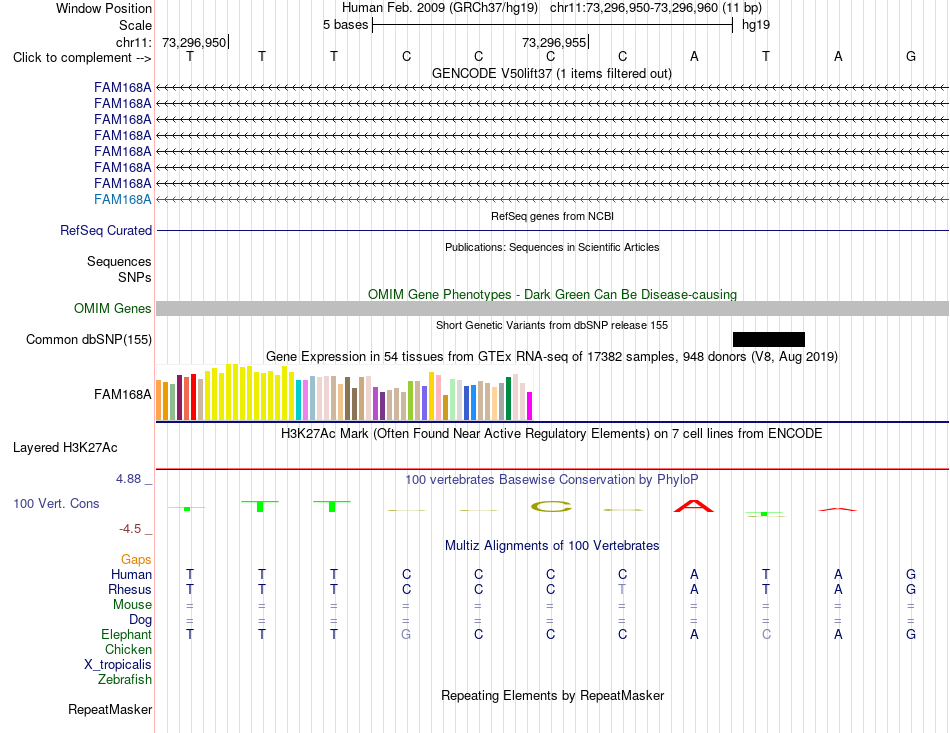Image resolution: width=950 pixels, height=733 pixels.
Task: Click 'Click to complement -->' link
Action: click(82, 58)
